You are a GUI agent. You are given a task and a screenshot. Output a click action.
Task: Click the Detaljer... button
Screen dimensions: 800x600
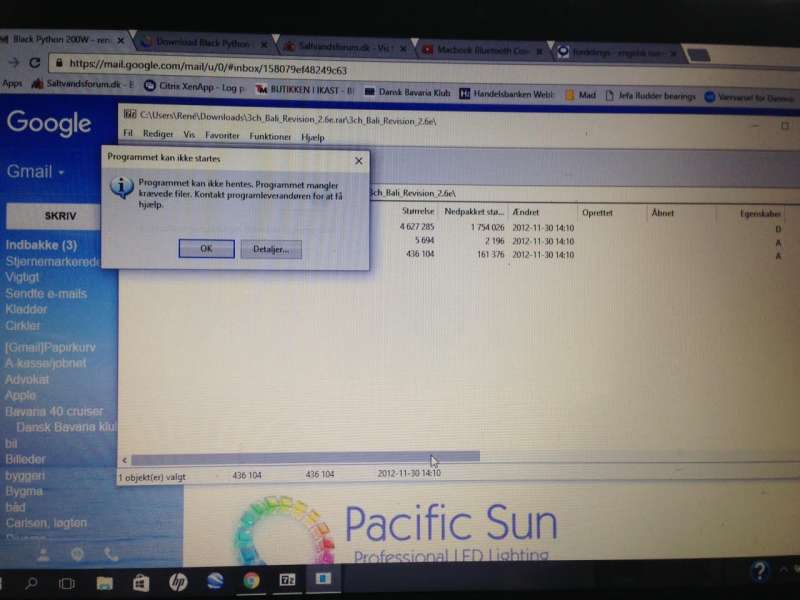(270, 249)
